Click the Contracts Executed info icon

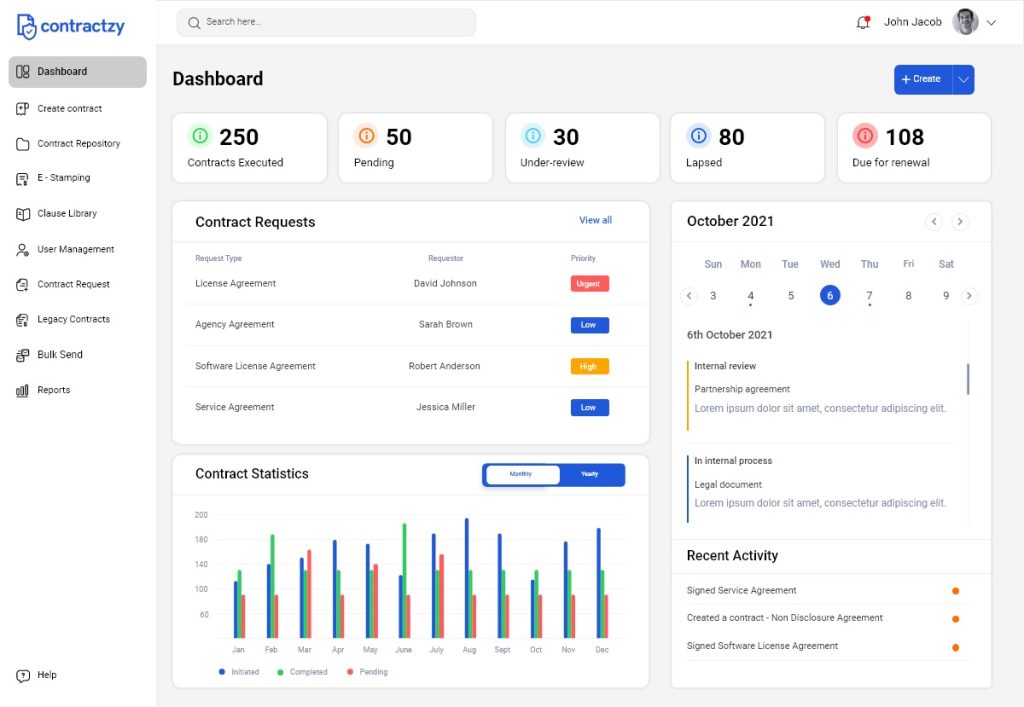pyautogui.click(x=200, y=136)
